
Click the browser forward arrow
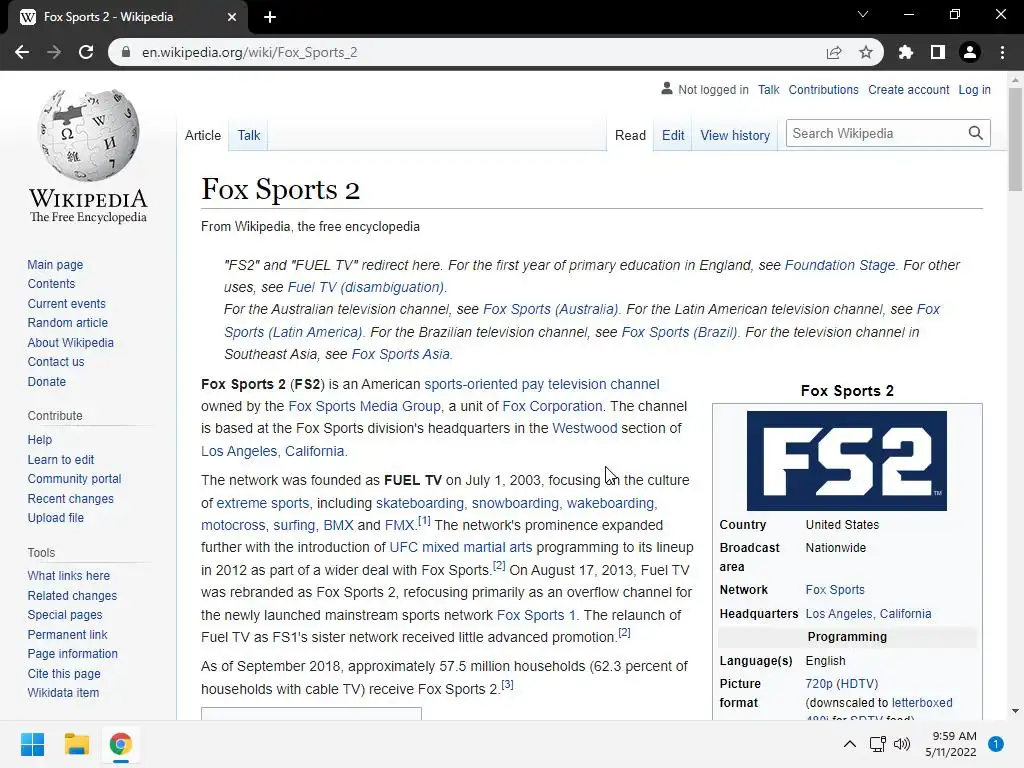54,52
